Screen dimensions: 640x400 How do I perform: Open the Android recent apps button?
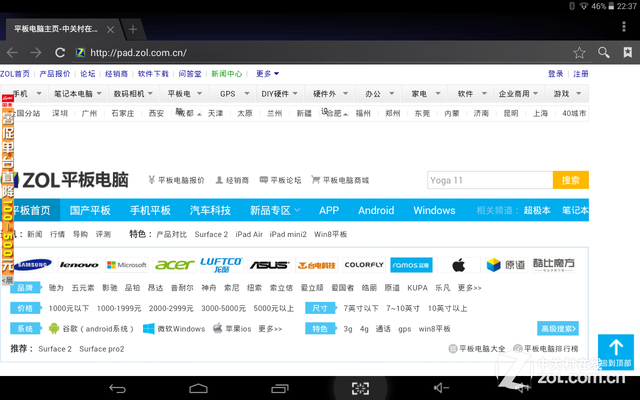[280, 388]
